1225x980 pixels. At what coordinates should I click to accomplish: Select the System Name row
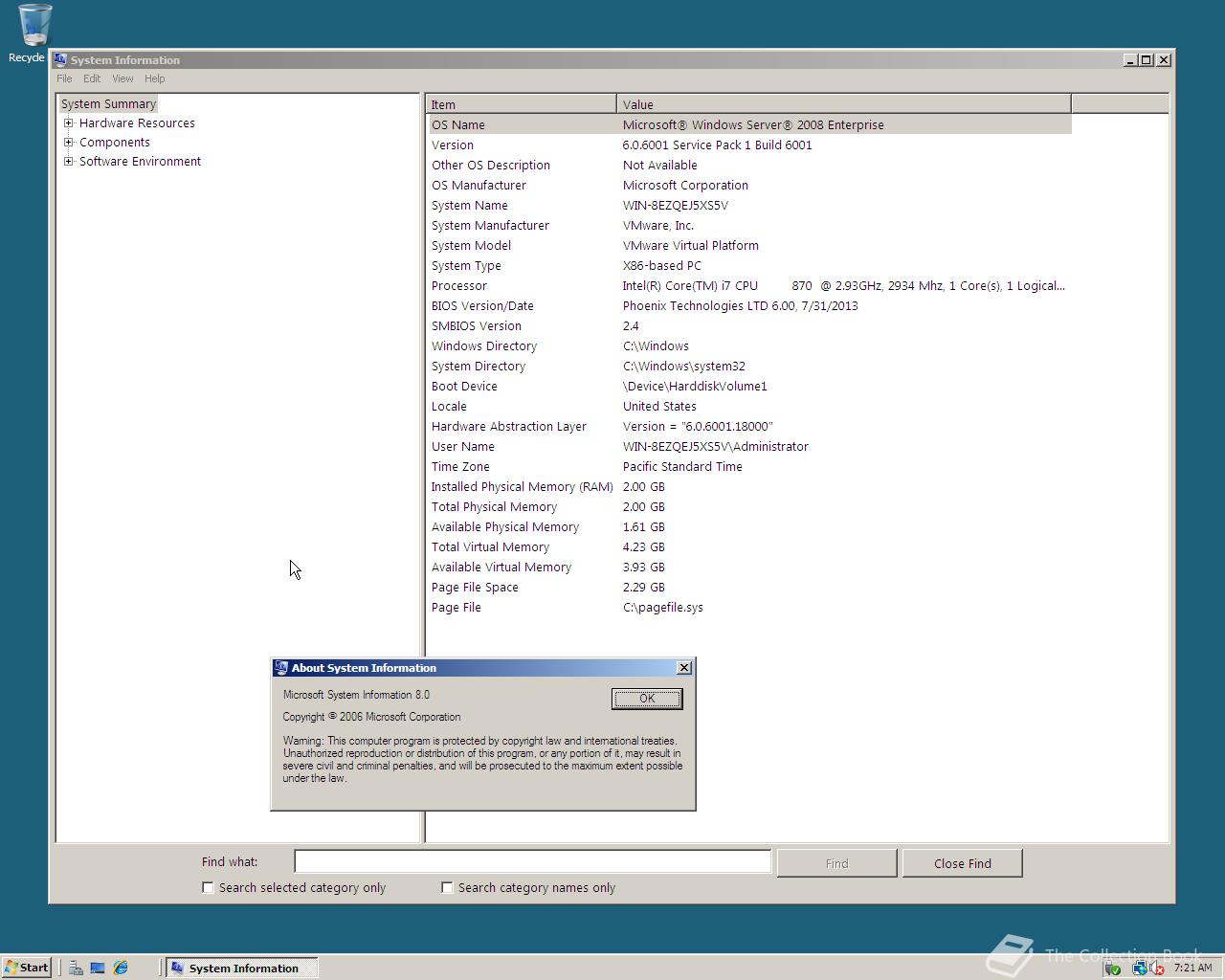point(749,205)
